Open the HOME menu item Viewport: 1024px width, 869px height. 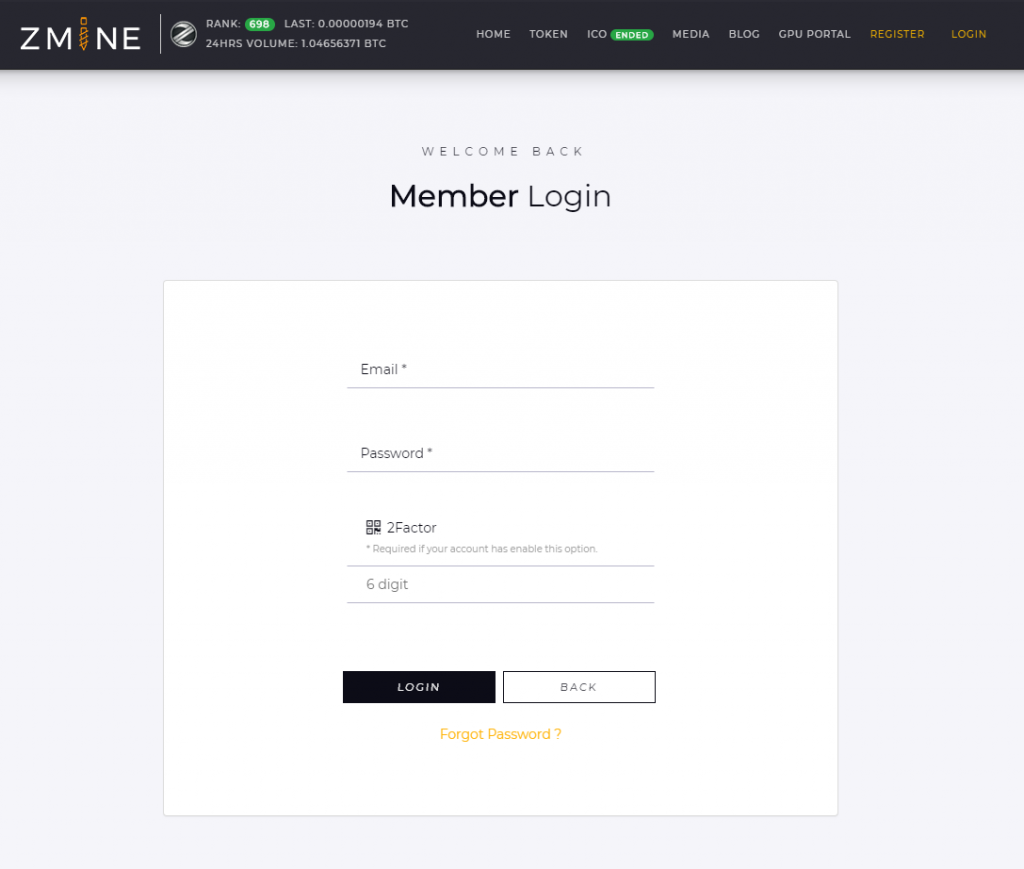click(x=493, y=34)
